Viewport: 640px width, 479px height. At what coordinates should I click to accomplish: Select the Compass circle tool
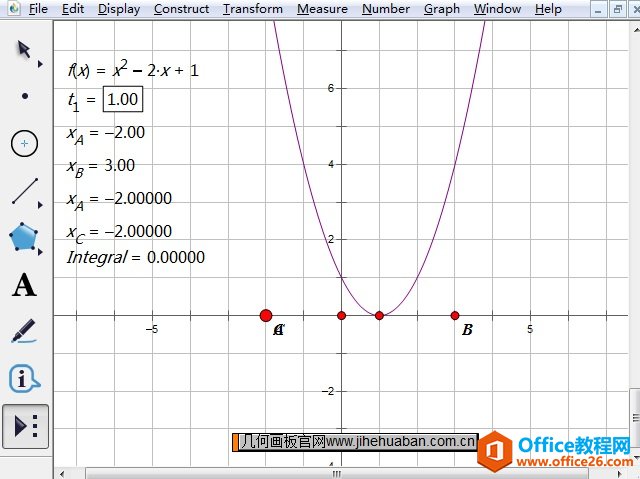coord(24,144)
